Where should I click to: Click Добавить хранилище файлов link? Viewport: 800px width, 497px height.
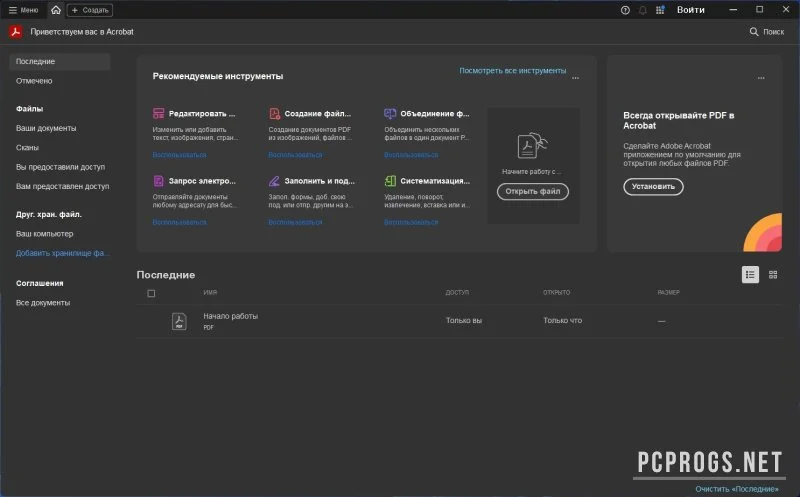[x=63, y=253]
